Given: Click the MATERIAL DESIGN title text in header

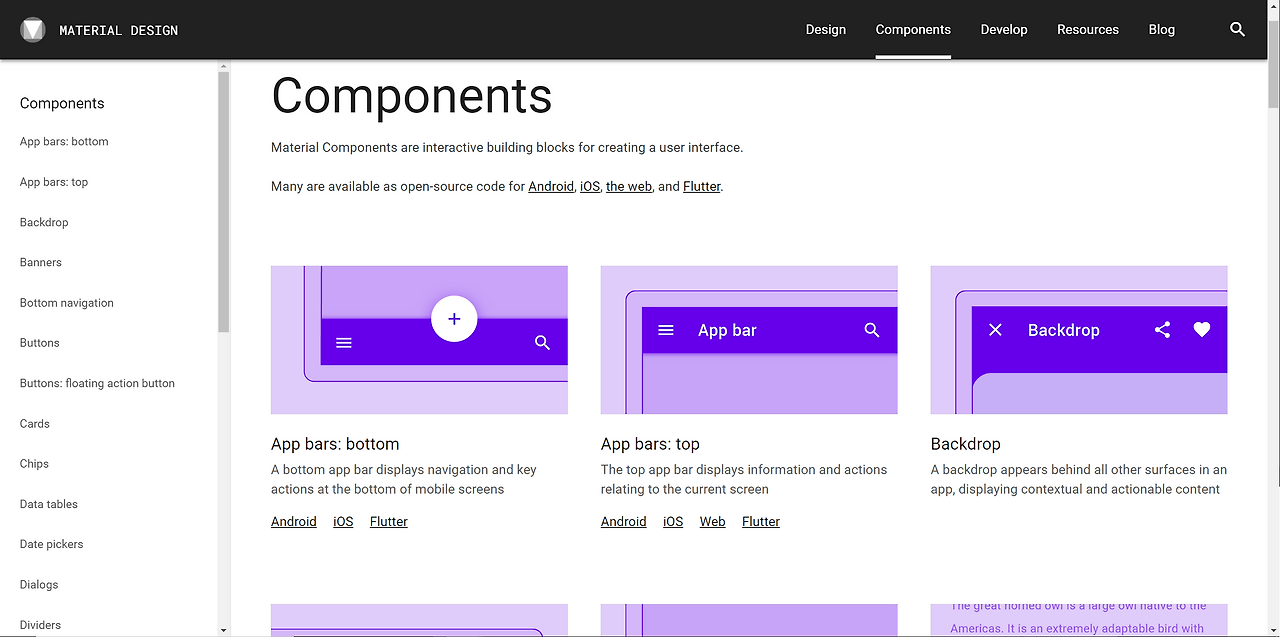Looking at the screenshot, I should [119, 30].
